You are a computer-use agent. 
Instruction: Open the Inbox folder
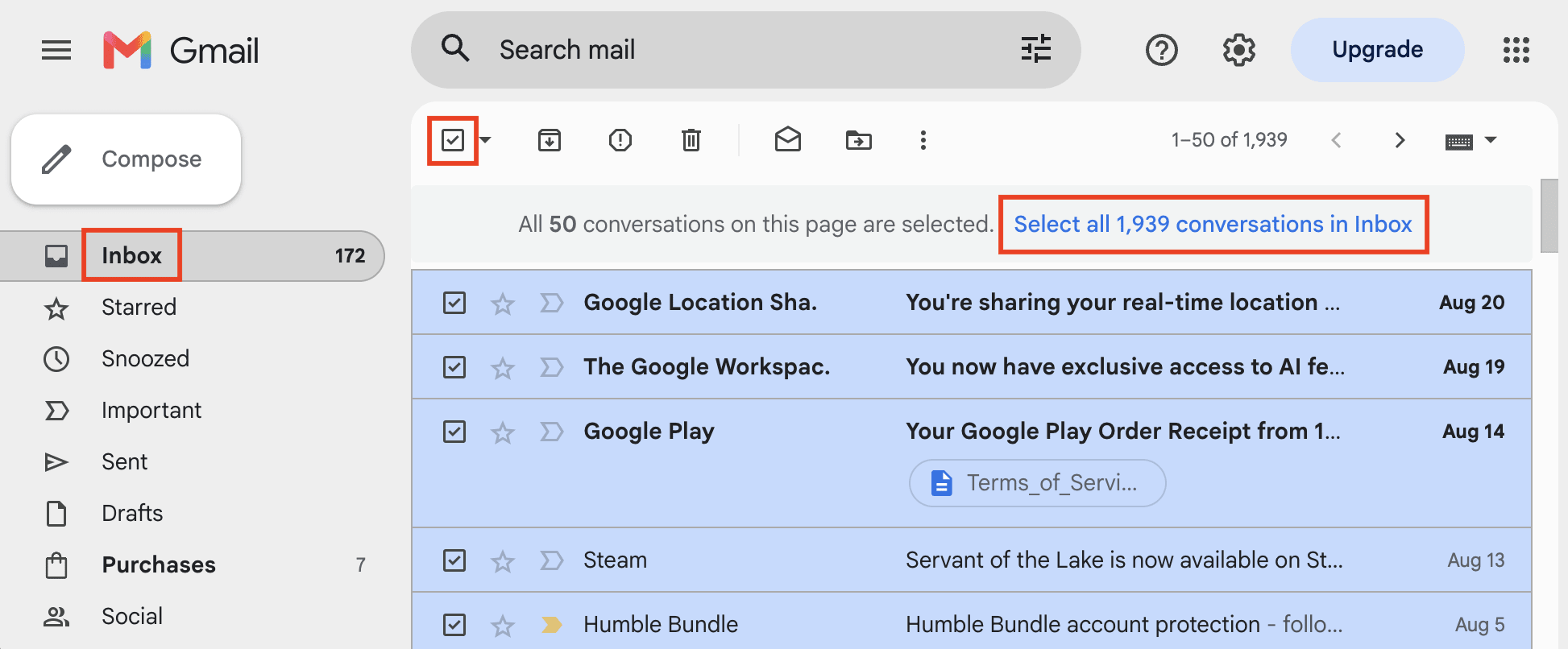(x=192, y=256)
